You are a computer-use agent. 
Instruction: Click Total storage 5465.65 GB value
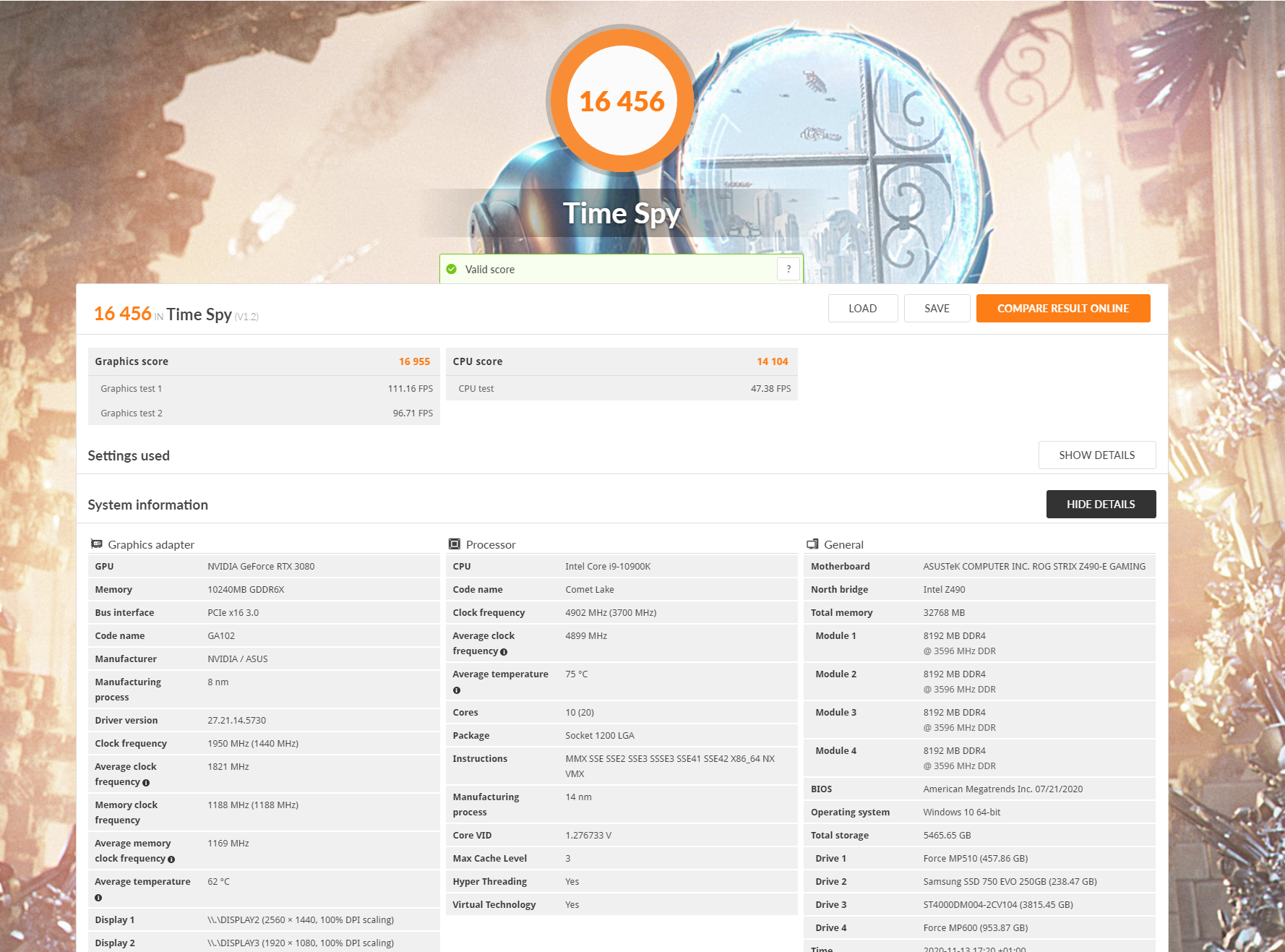[x=947, y=836]
